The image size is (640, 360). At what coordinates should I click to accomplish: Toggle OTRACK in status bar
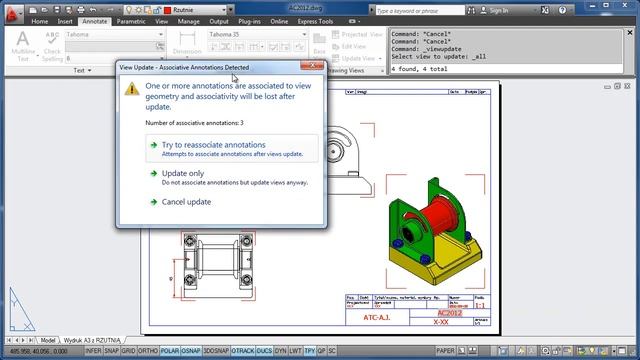(243, 351)
